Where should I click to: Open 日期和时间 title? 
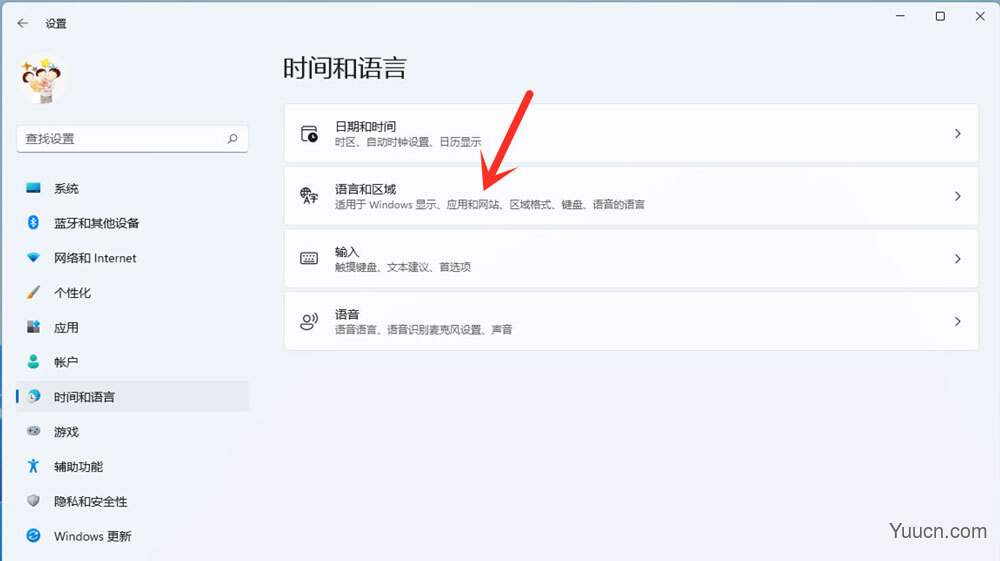(x=365, y=126)
